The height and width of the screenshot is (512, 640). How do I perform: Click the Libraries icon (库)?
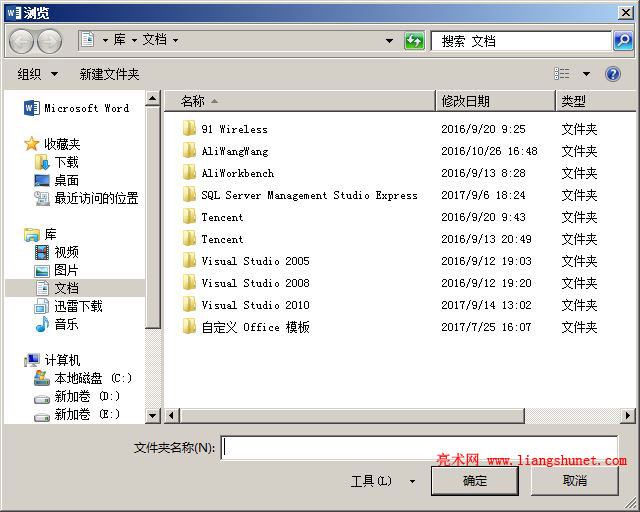point(32,234)
